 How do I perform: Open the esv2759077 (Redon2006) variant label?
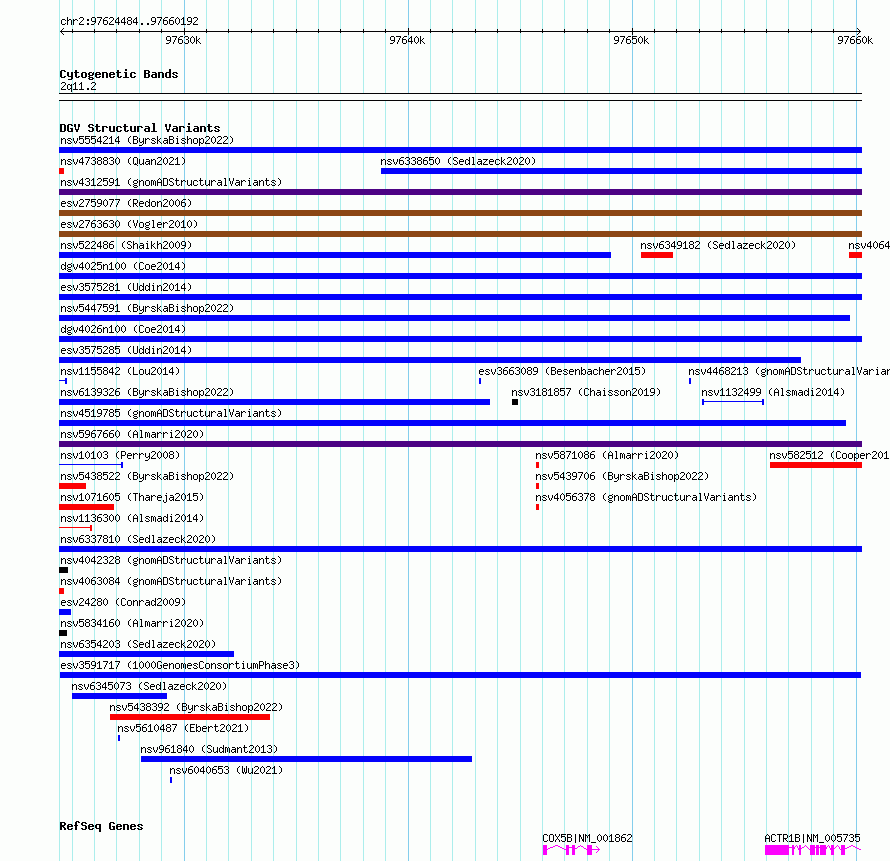pos(126,203)
